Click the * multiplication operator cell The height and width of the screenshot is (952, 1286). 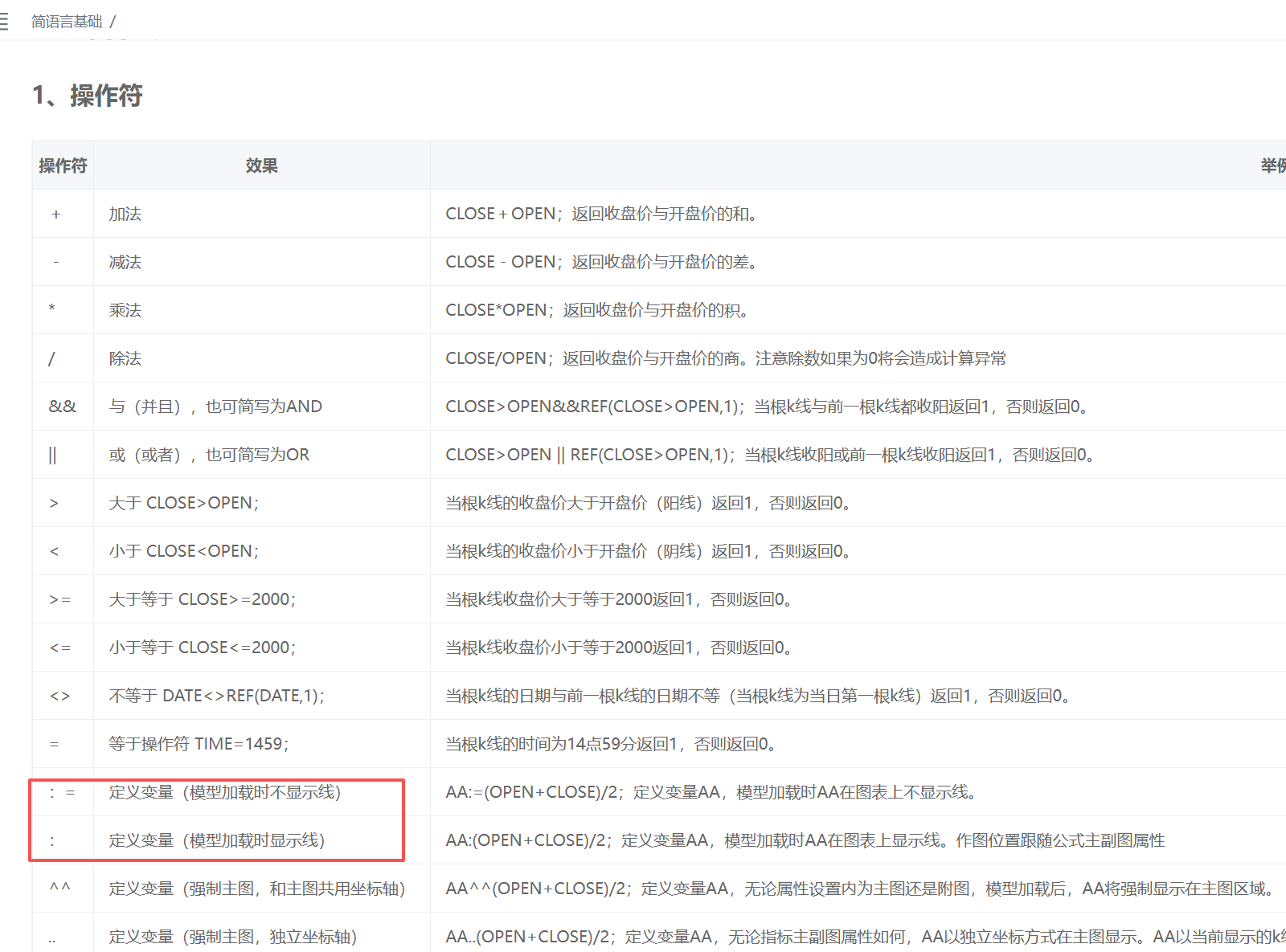(x=52, y=310)
